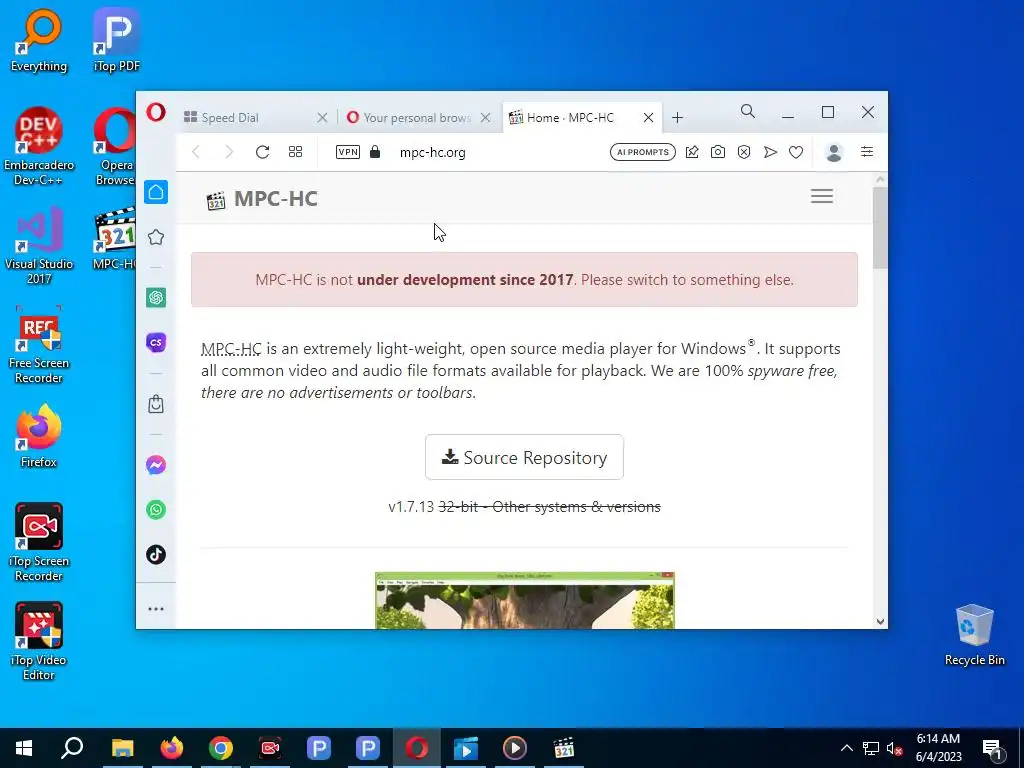Take a snapshot with camera icon
1024x768 pixels.
(x=718, y=152)
